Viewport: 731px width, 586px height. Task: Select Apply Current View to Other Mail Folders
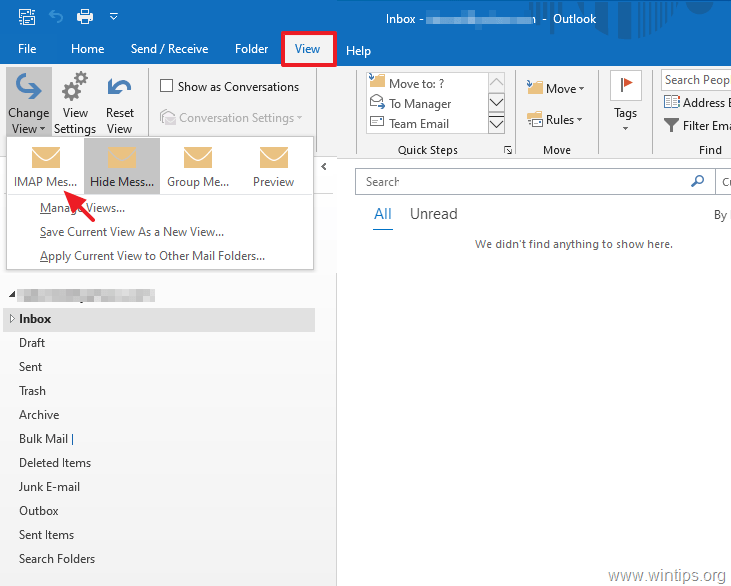point(152,256)
